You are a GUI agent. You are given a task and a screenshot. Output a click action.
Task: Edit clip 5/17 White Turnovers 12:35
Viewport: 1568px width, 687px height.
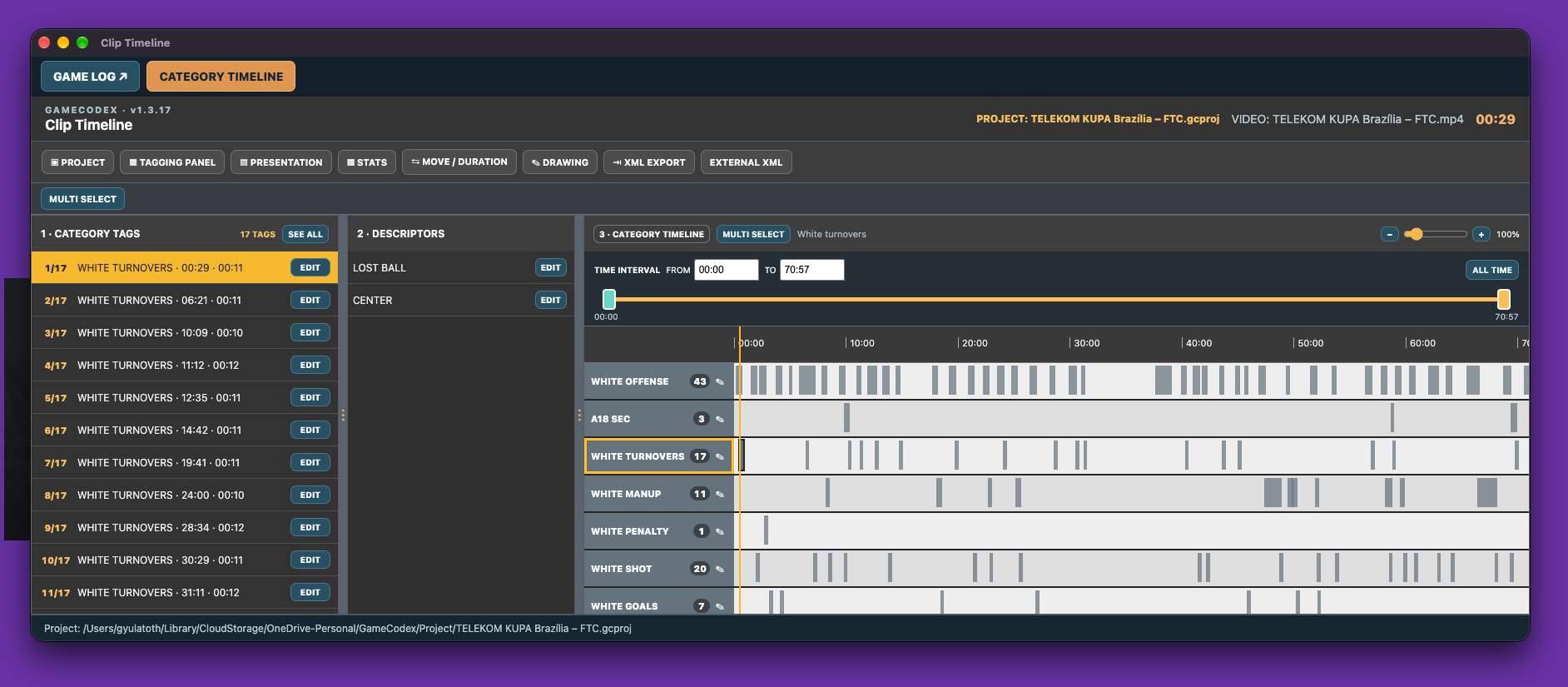tap(310, 397)
